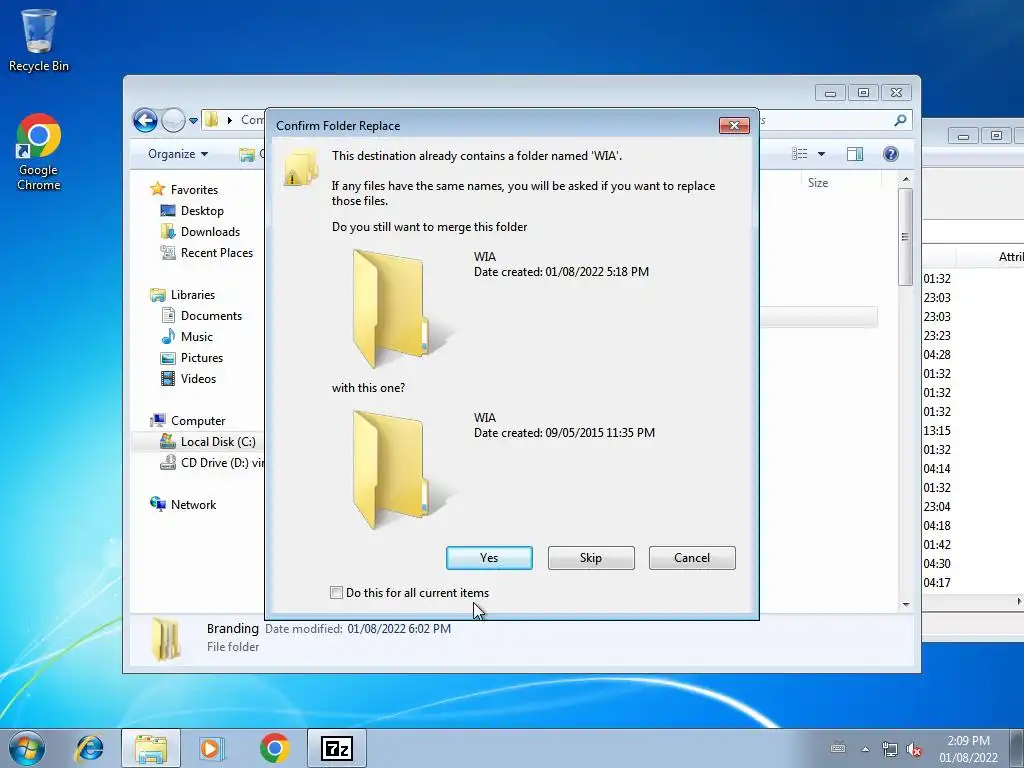The height and width of the screenshot is (768, 1024).
Task: Click scrollbar up arrow in Explorer
Action: coord(906,179)
